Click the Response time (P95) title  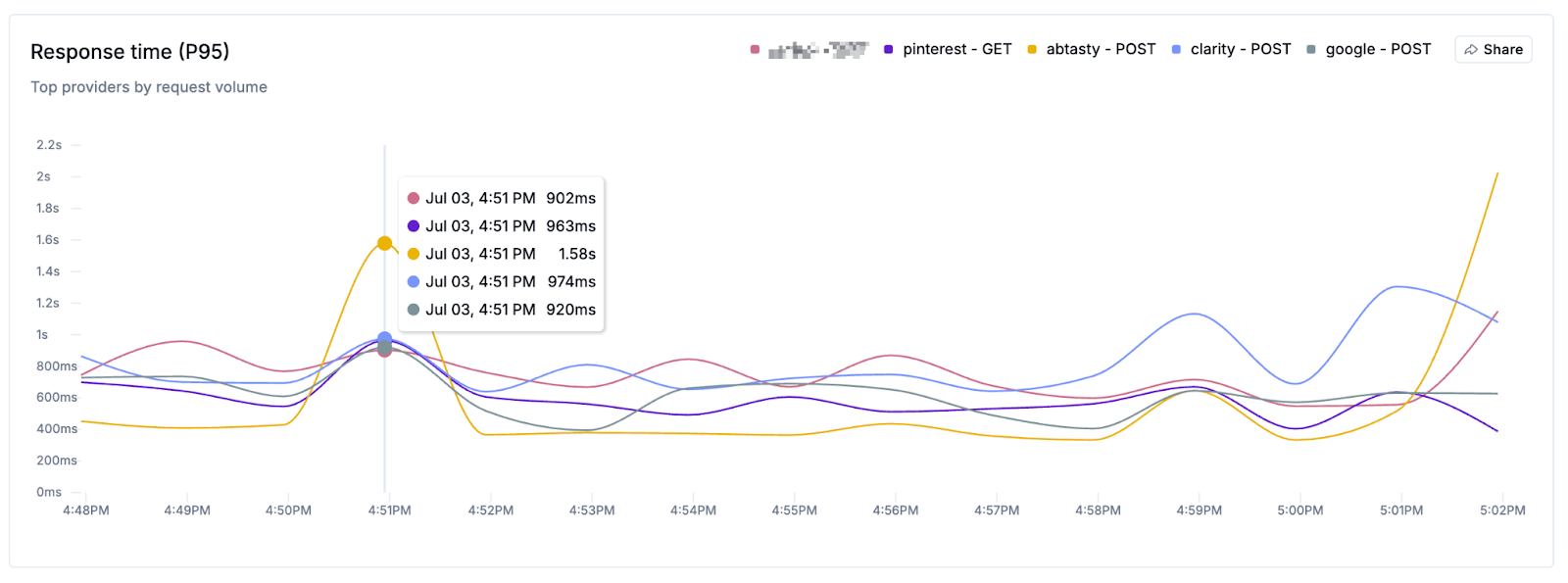[129, 52]
